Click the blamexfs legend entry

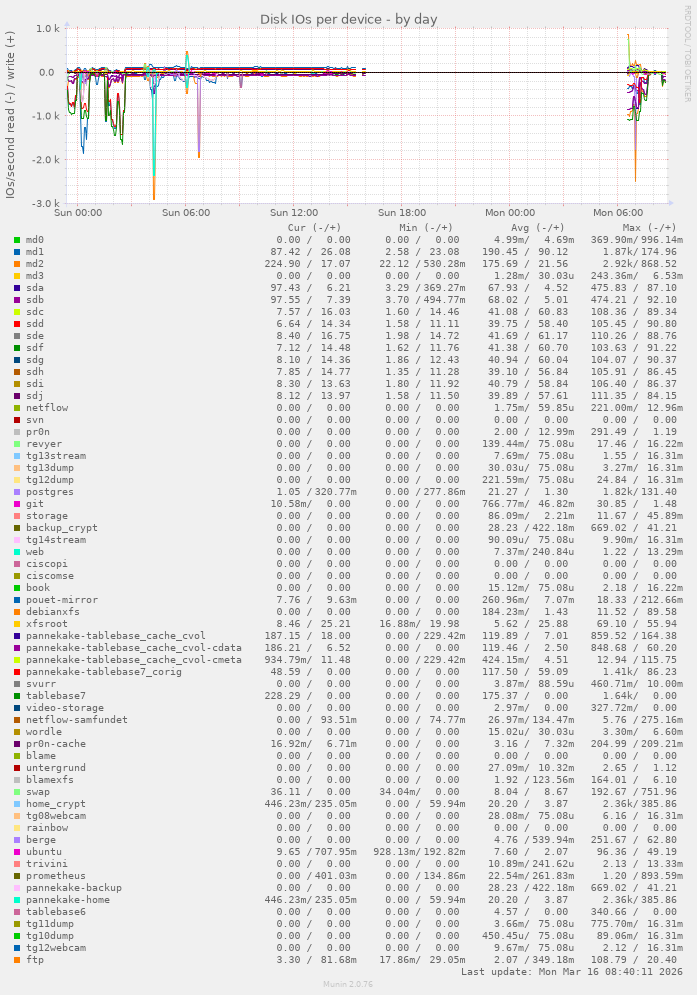tap(50, 780)
